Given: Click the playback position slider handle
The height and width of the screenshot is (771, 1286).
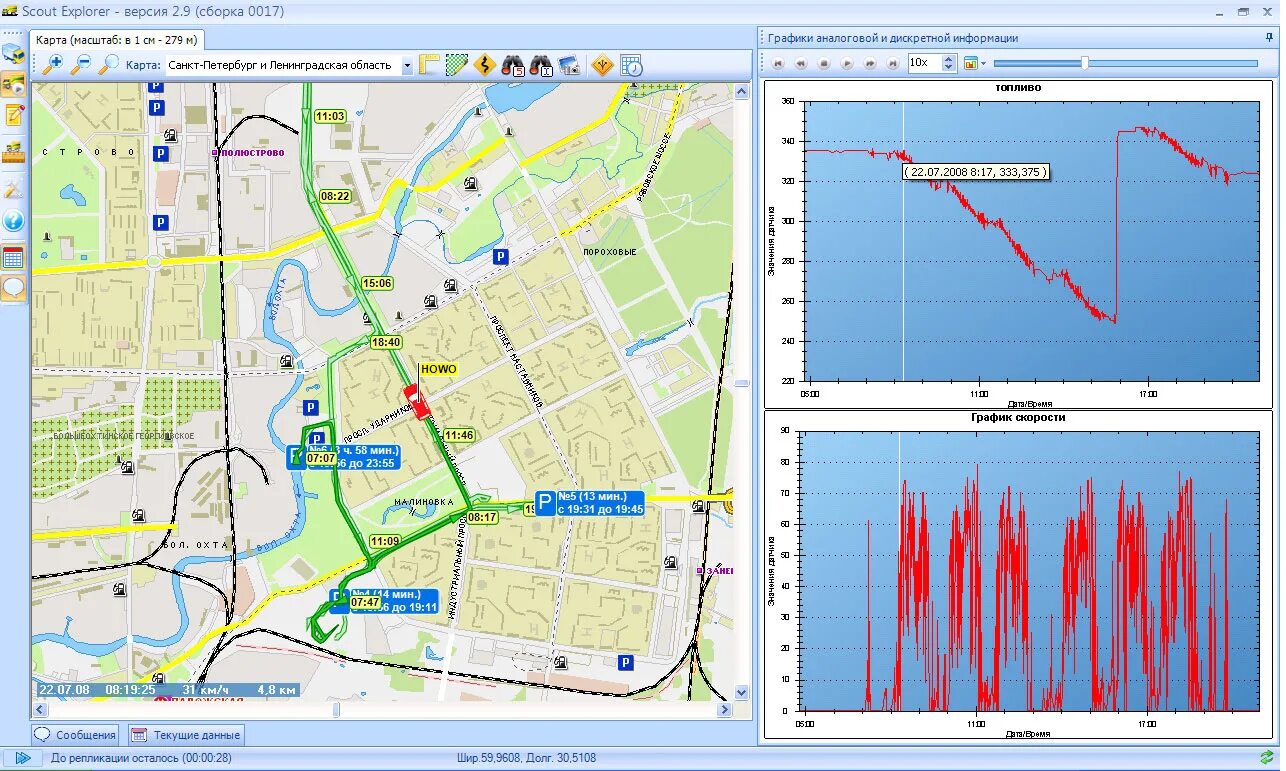Looking at the screenshot, I should (1085, 63).
